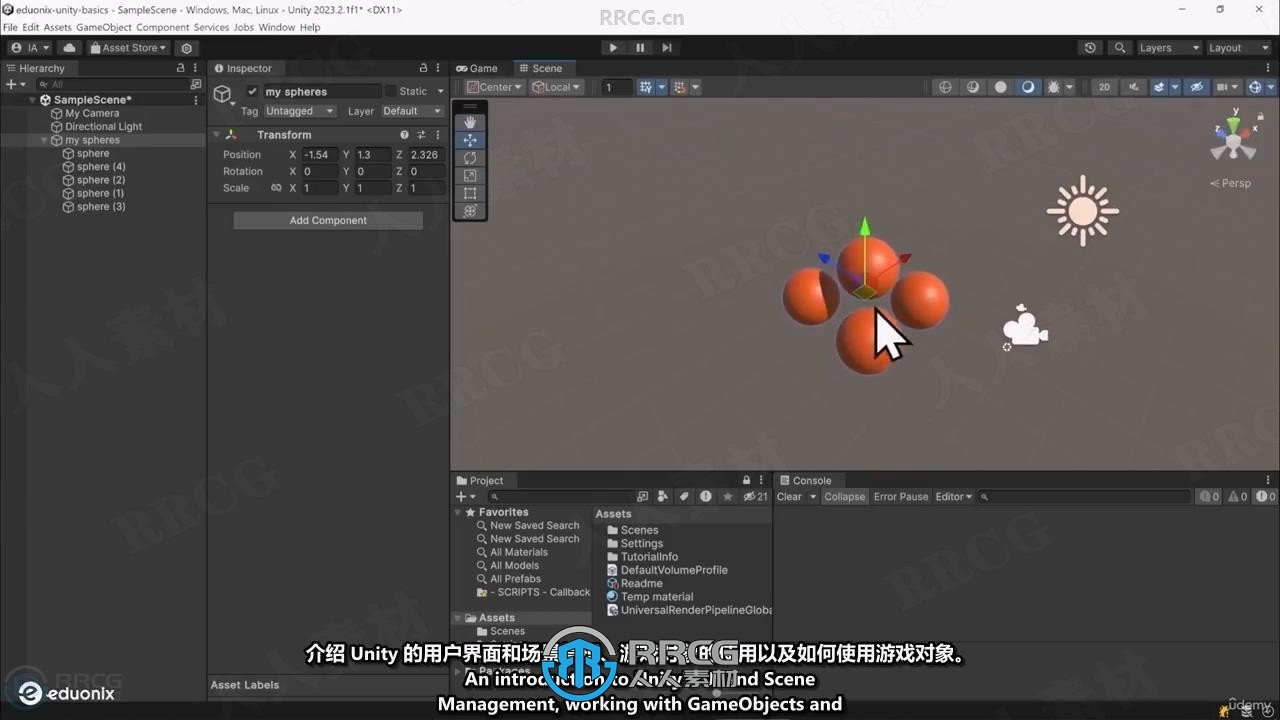Click the scale constrain proportions link icon
The width and height of the screenshot is (1280, 720).
(276, 188)
